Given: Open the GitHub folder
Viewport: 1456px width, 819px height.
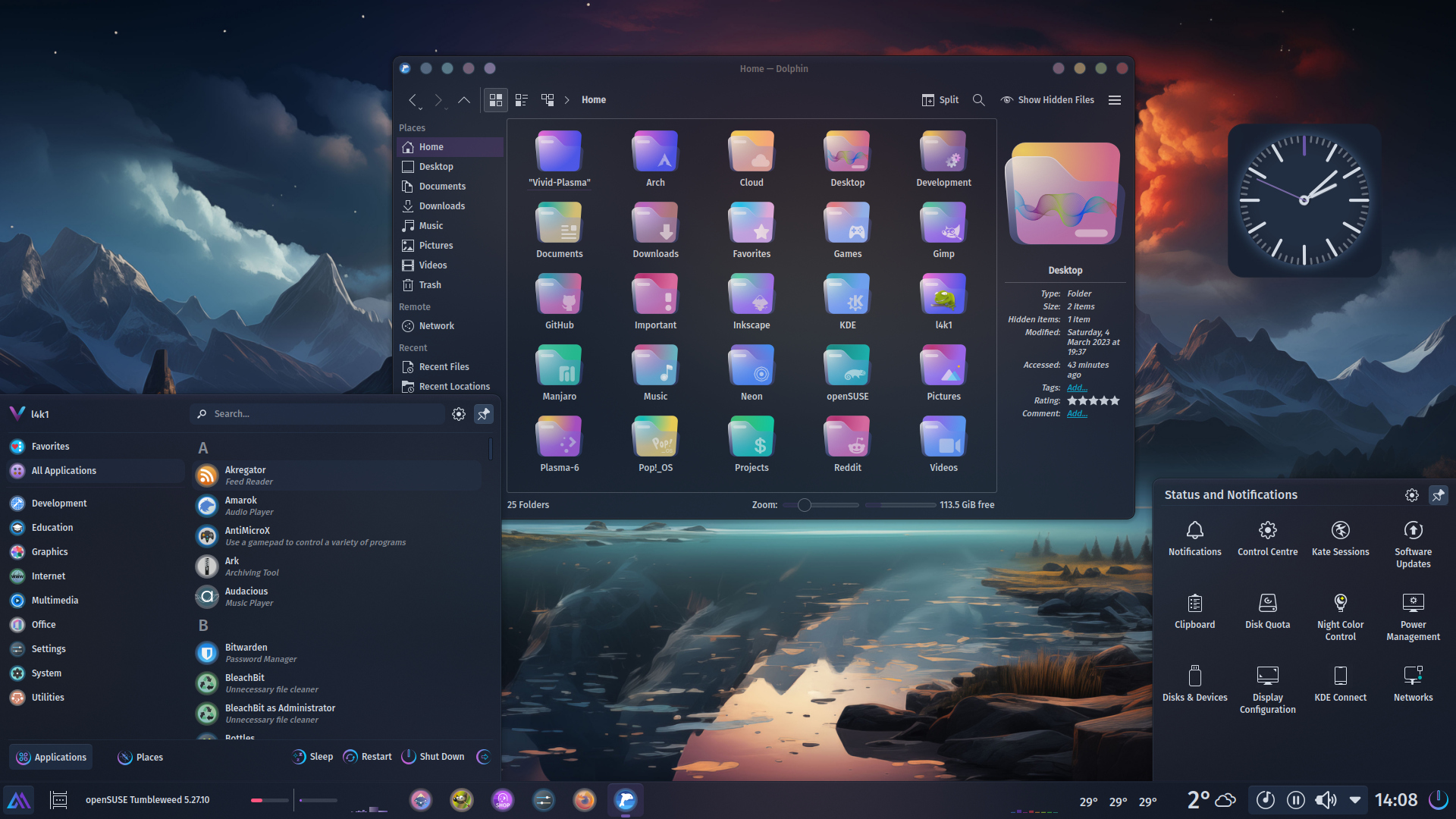Looking at the screenshot, I should click(x=560, y=301).
